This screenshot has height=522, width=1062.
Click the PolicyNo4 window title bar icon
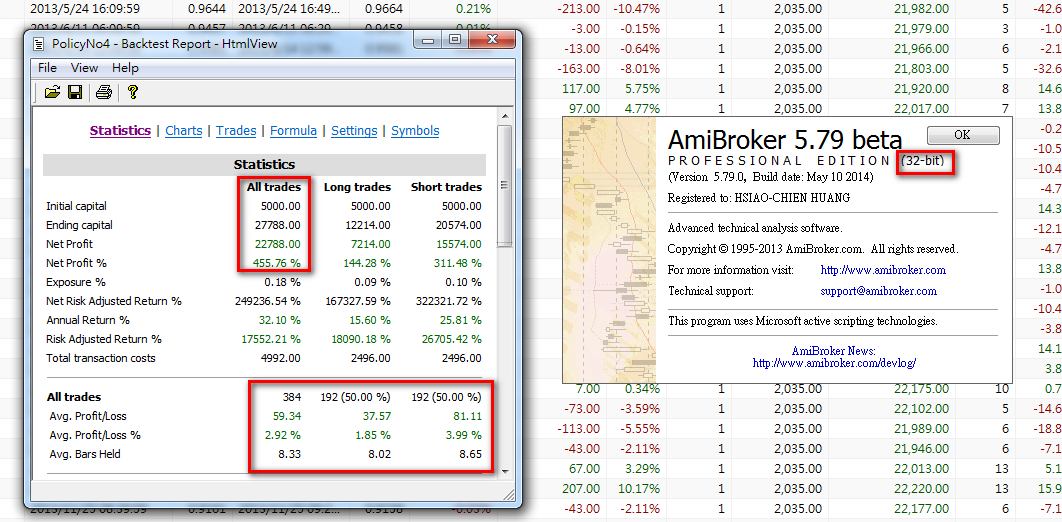click(37, 43)
